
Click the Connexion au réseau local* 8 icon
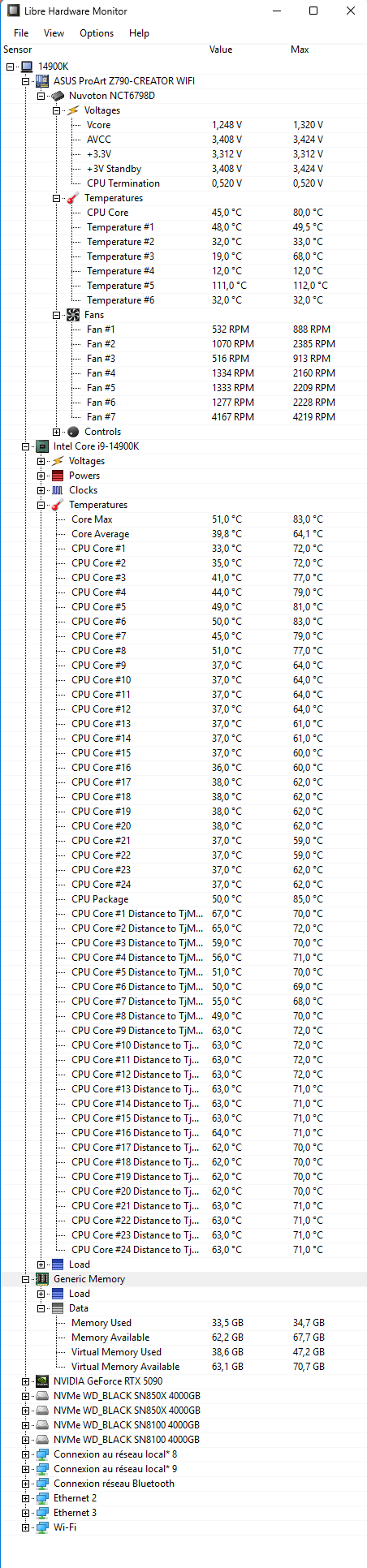pyautogui.click(x=42, y=1454)
